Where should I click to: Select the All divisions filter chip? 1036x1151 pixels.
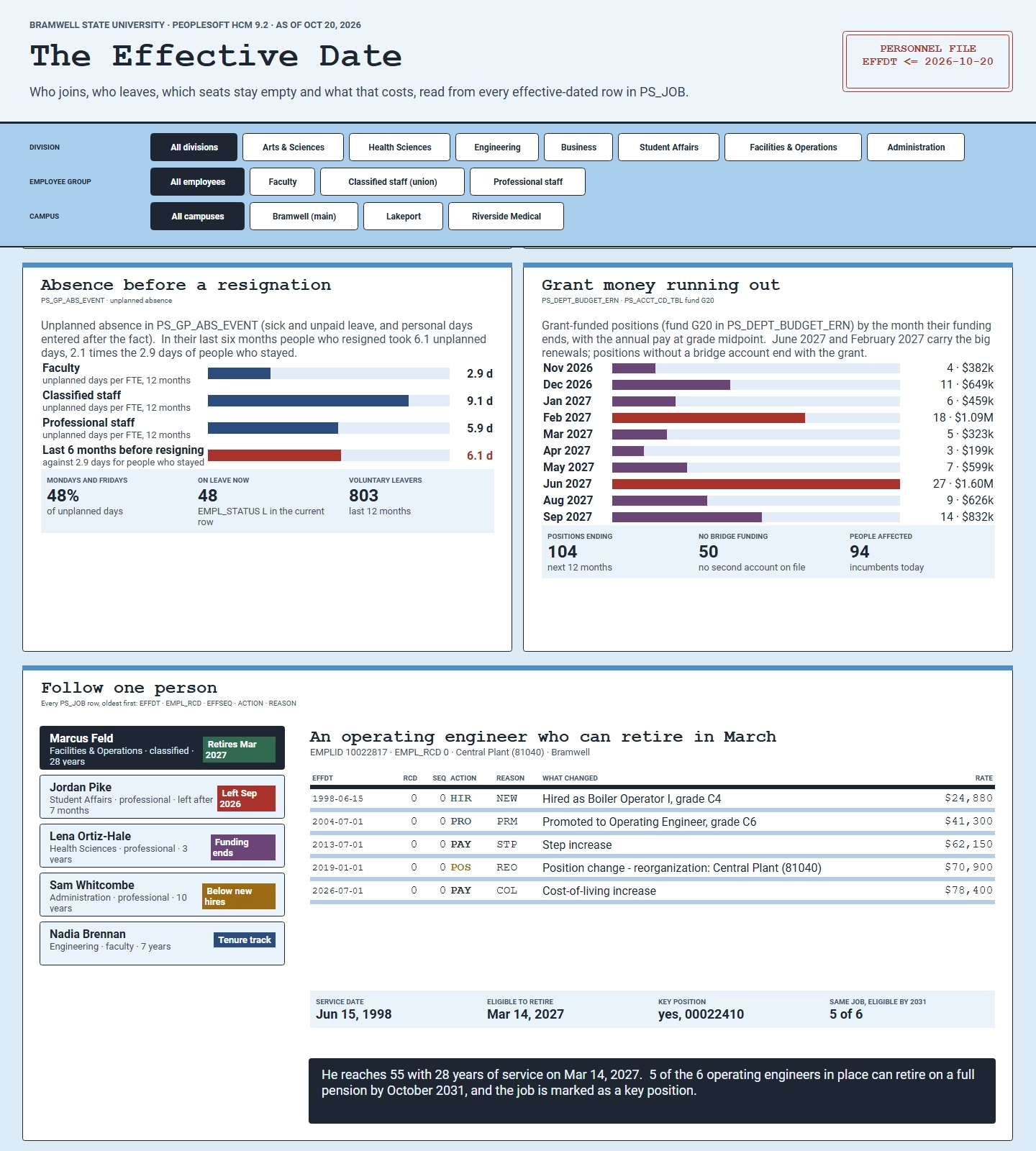point(194,147)
